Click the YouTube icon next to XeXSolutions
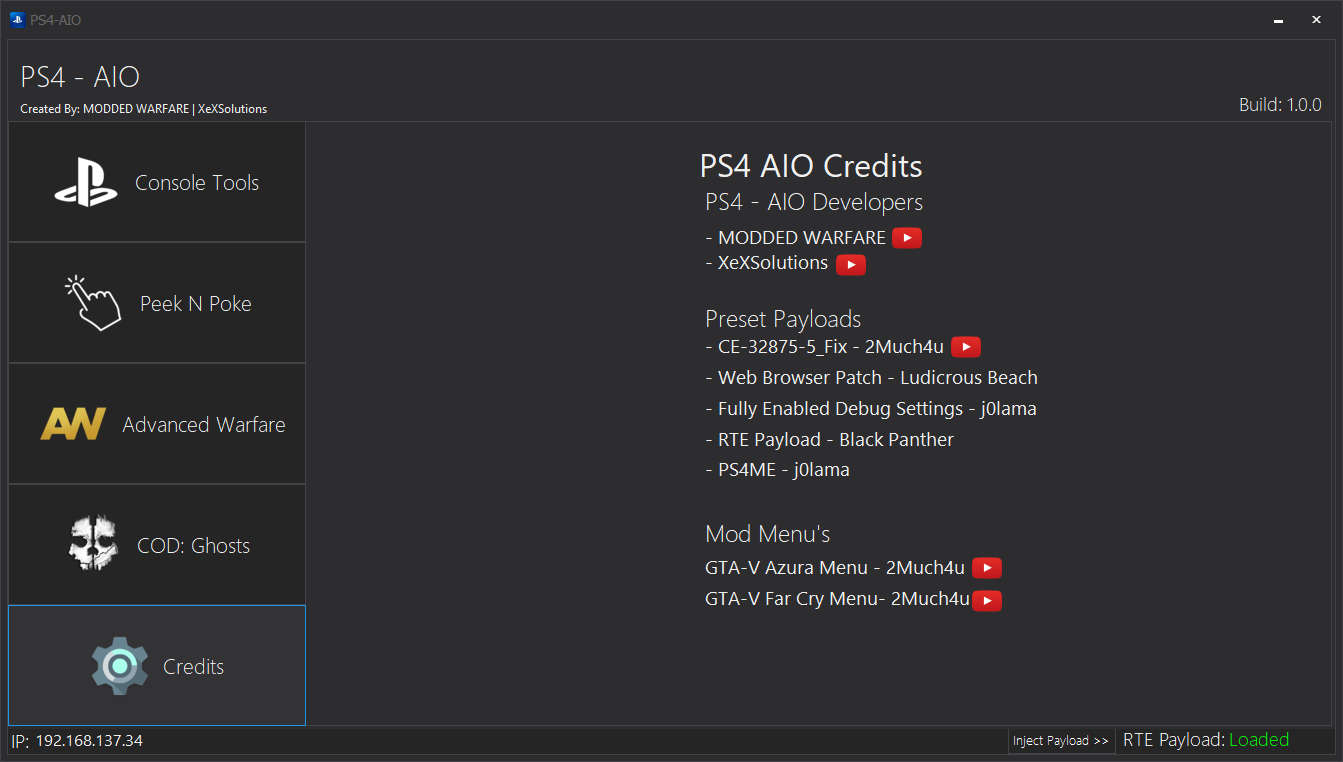The height and width of the screenshot is (762, 1343). point(850,264)
